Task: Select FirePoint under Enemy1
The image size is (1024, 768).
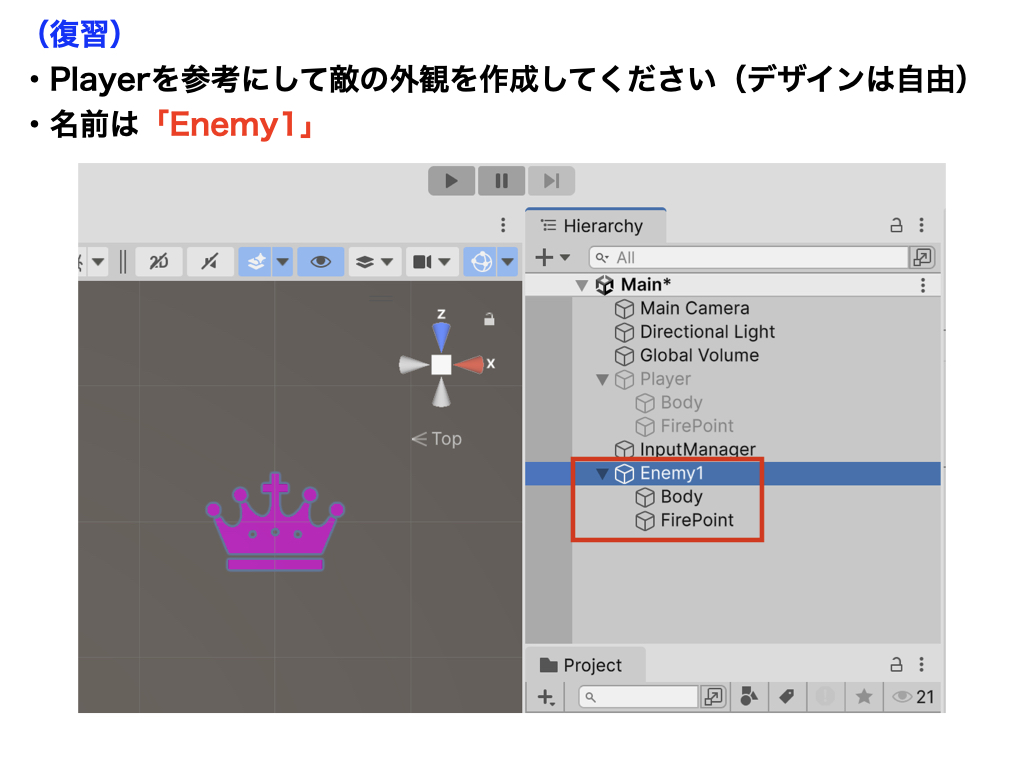Action: [x=697, y=520]
